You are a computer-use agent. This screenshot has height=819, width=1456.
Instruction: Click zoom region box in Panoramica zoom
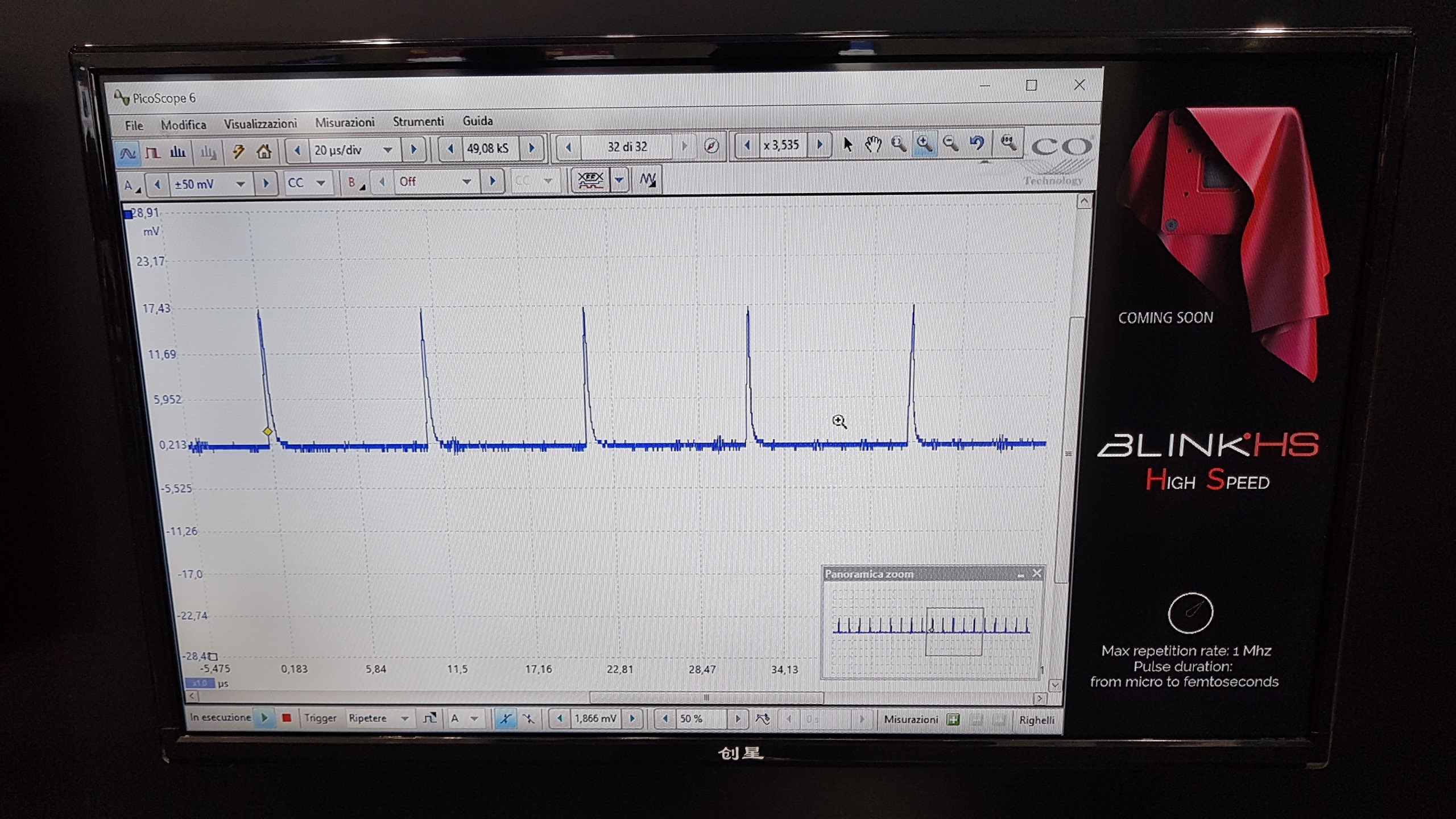point(954,631)
